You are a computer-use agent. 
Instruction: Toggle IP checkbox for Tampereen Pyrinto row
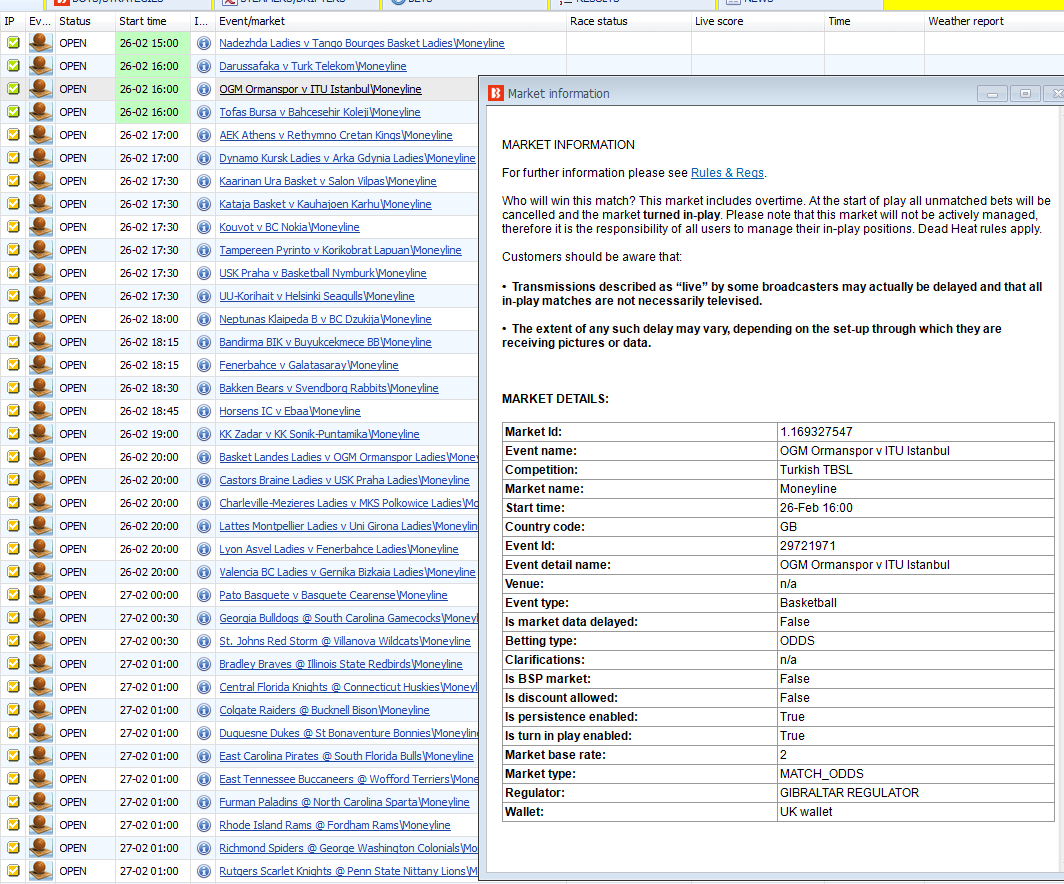(x=13, y=250)
